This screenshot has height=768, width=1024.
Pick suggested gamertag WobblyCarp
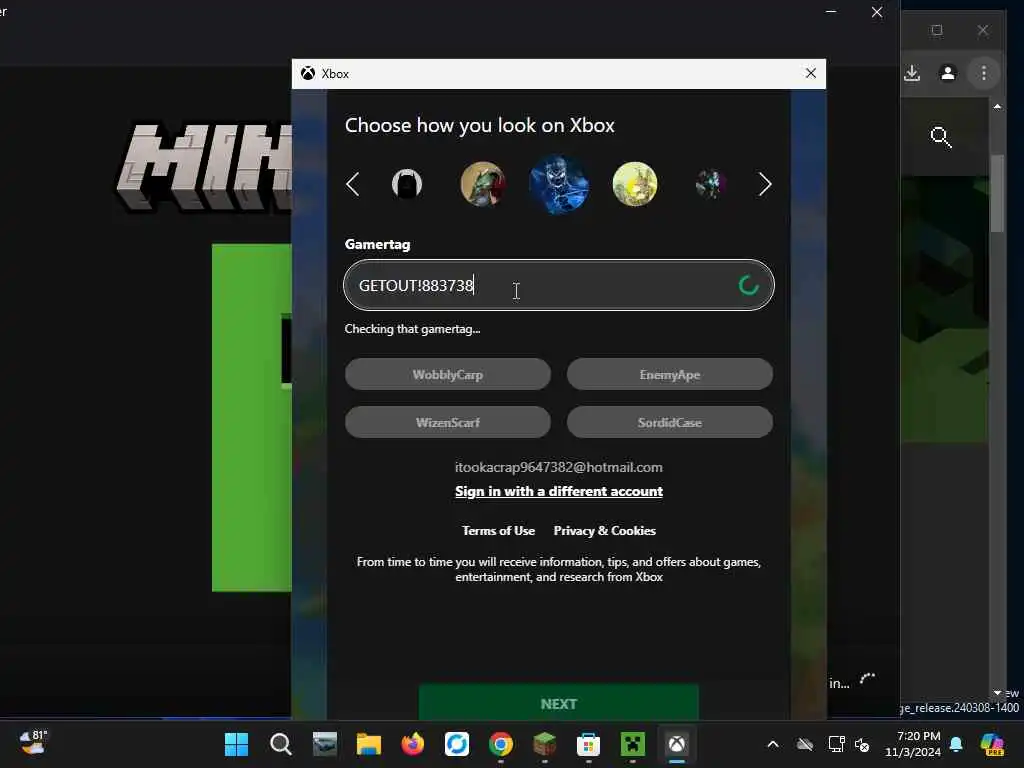448,374
